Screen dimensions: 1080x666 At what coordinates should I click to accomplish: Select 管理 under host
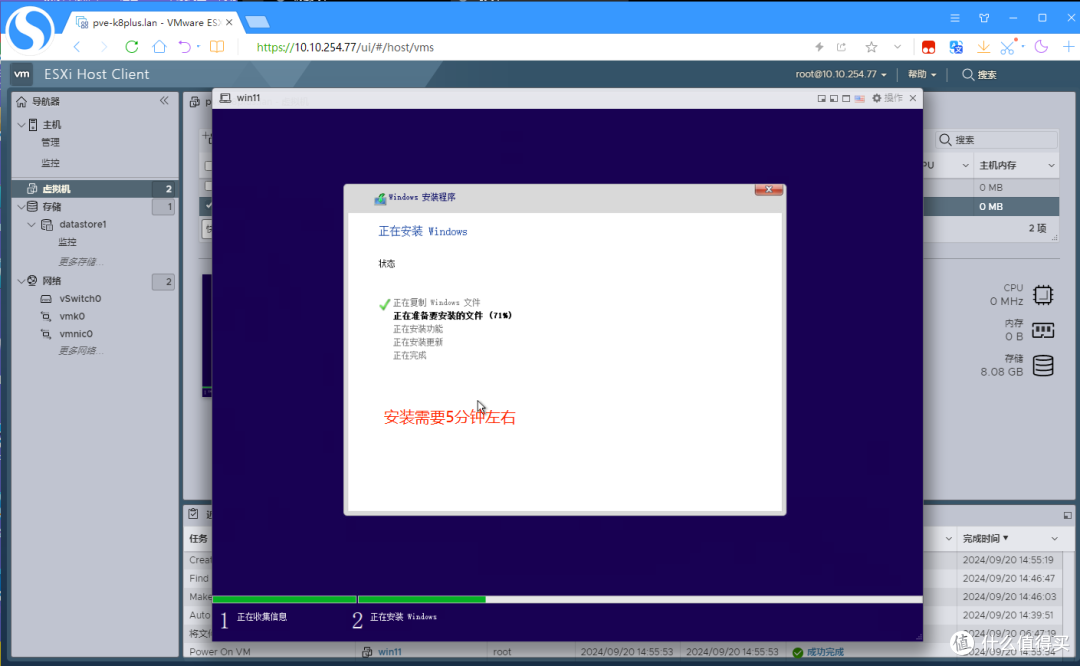point(50,143)
